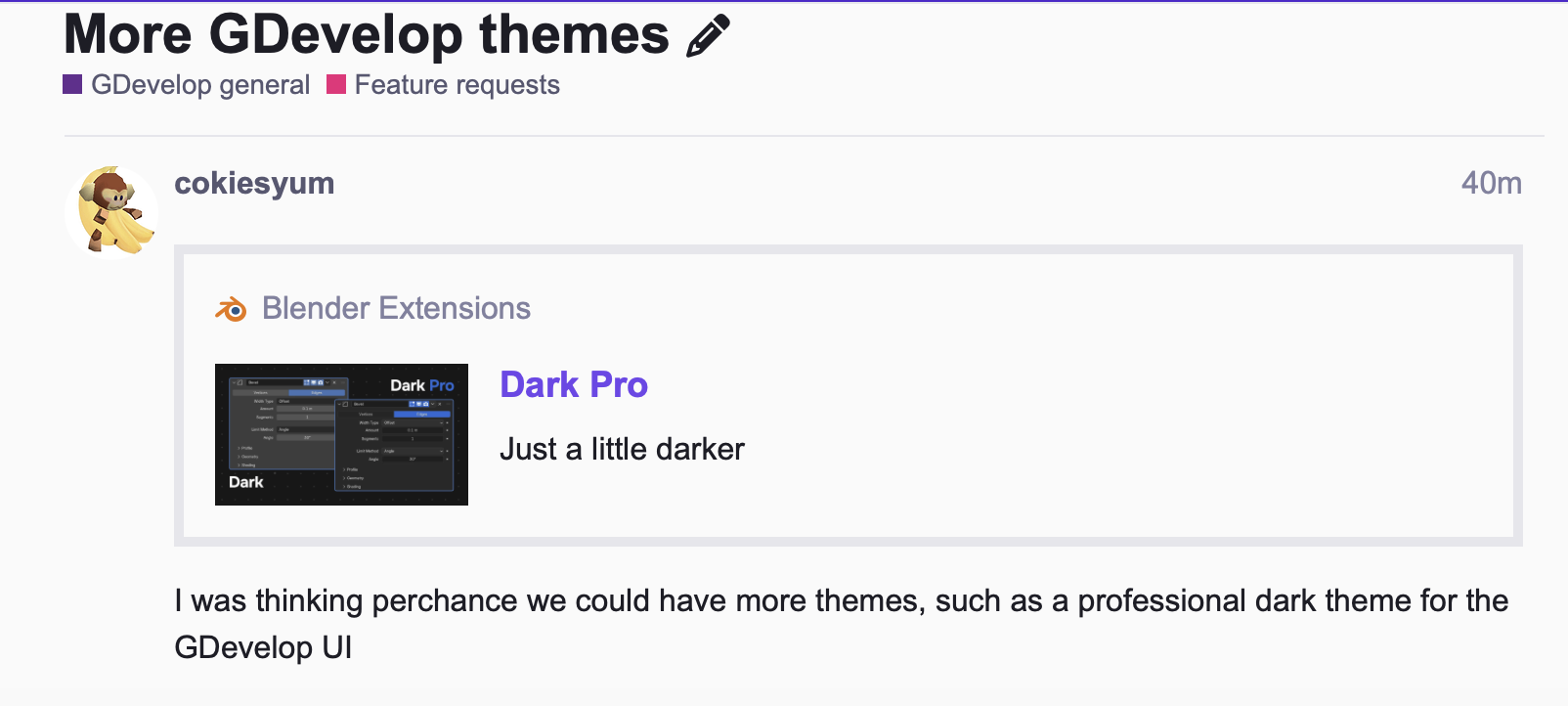Image resolution: width=1568 pixels, height=706 pixels.
Task: Open the Blender Extensions source link
Action: (396, 309)
